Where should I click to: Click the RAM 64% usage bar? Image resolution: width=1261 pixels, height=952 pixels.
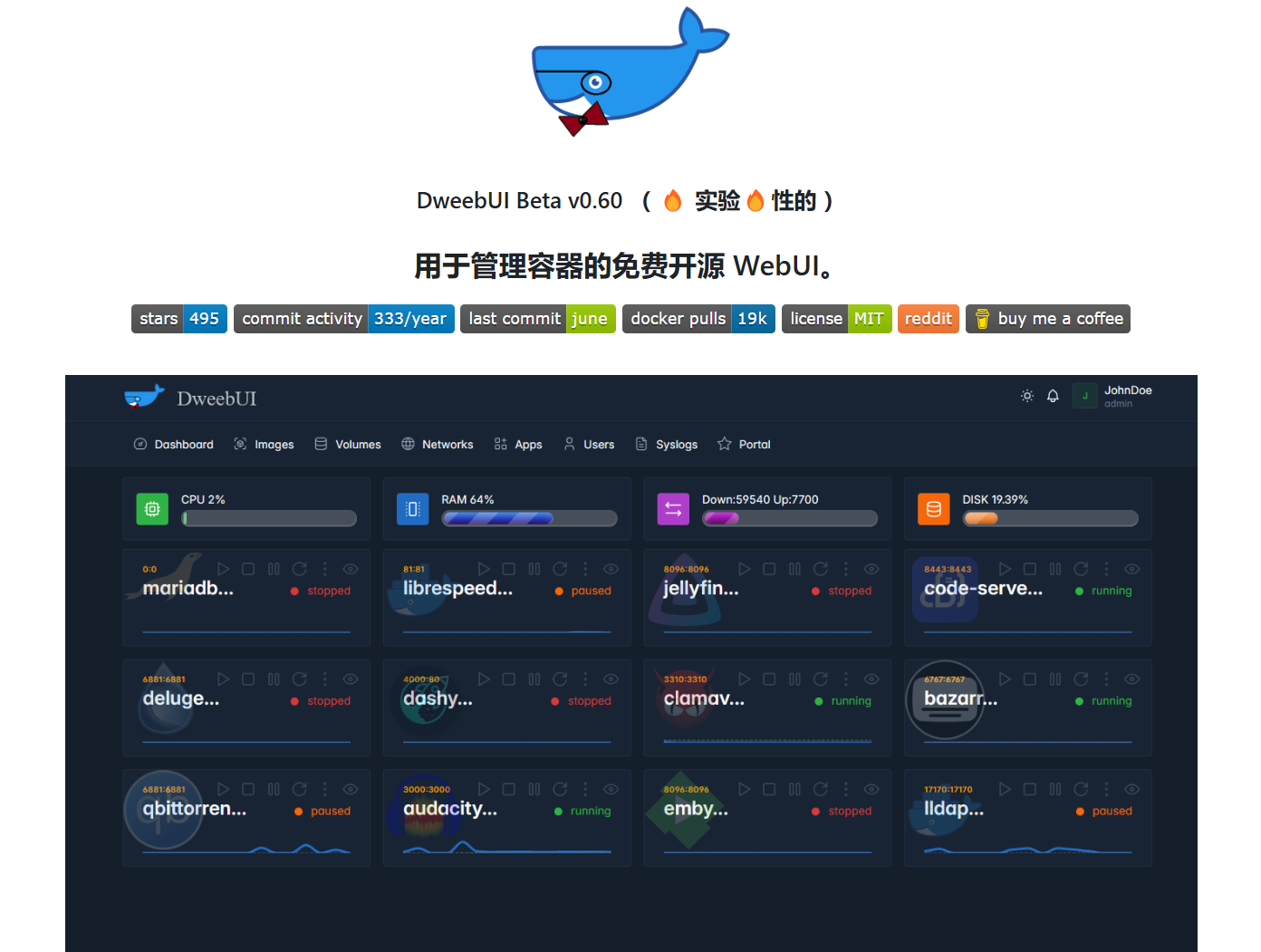(530, 518)
